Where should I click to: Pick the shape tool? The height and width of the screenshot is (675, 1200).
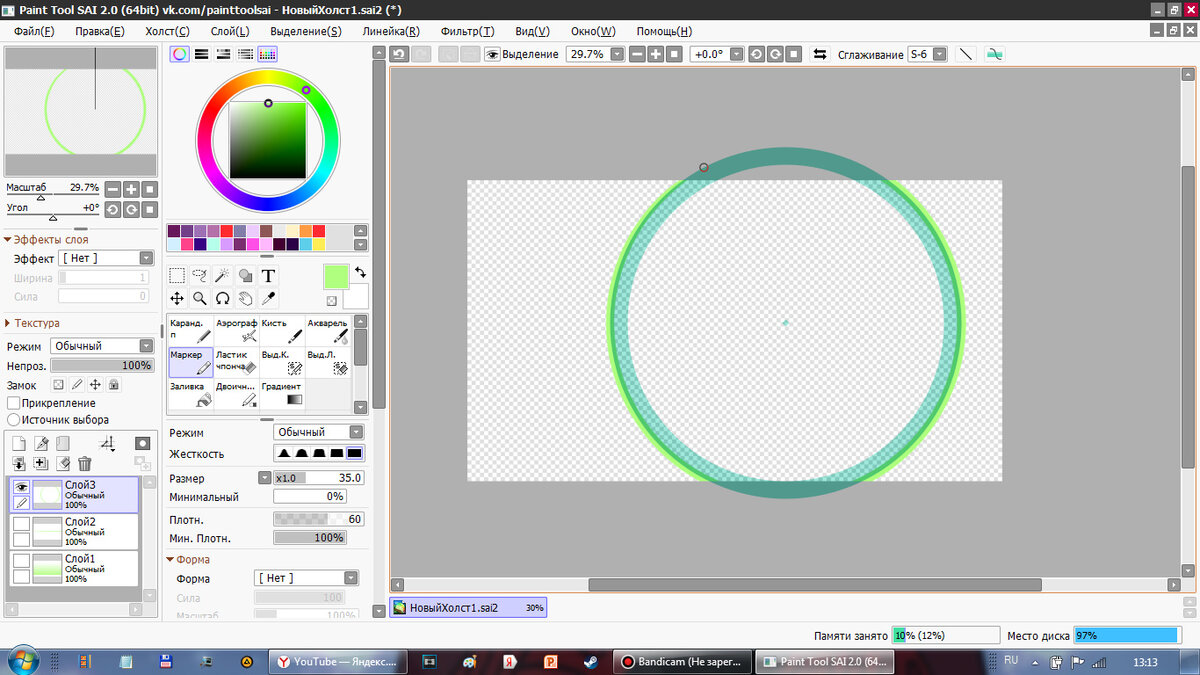(x=246, y=275)
